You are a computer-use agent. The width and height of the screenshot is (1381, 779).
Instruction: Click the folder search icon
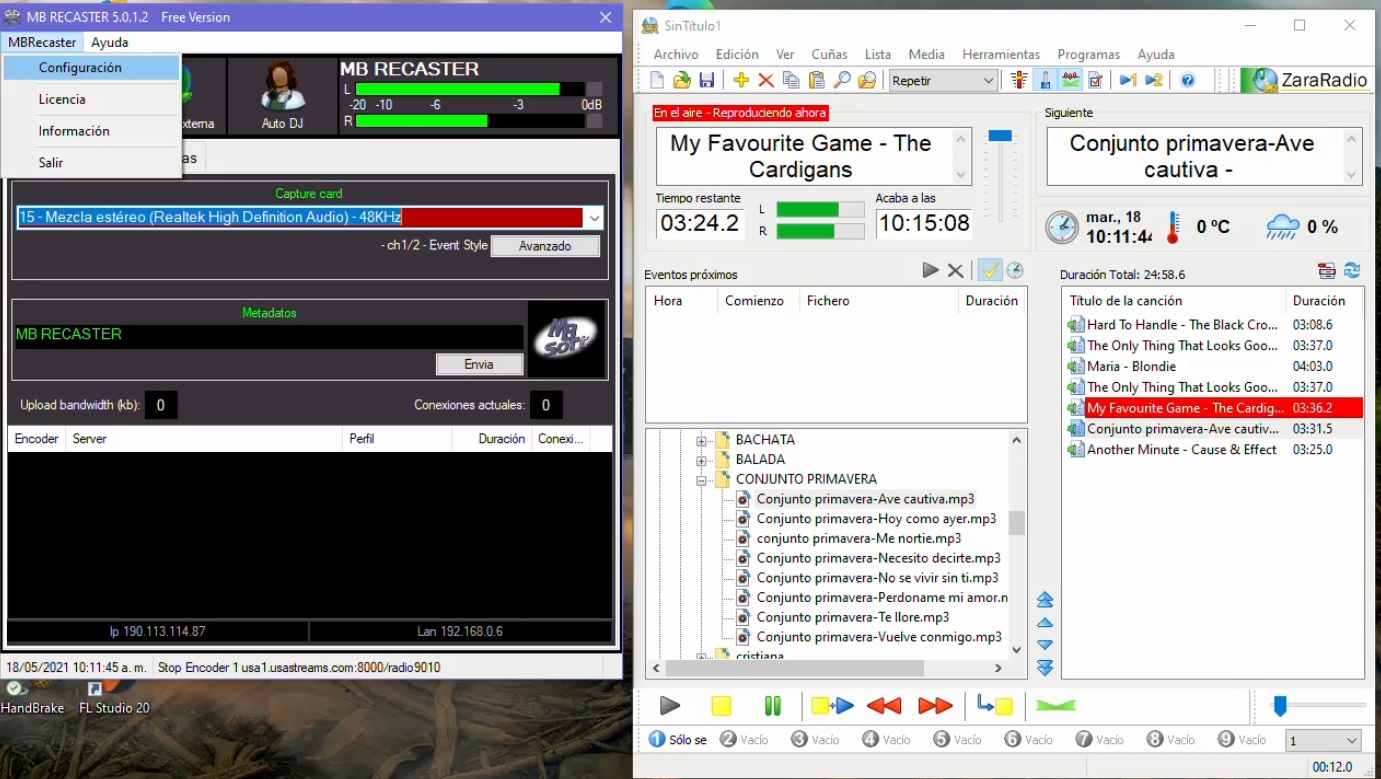point(867,80)
